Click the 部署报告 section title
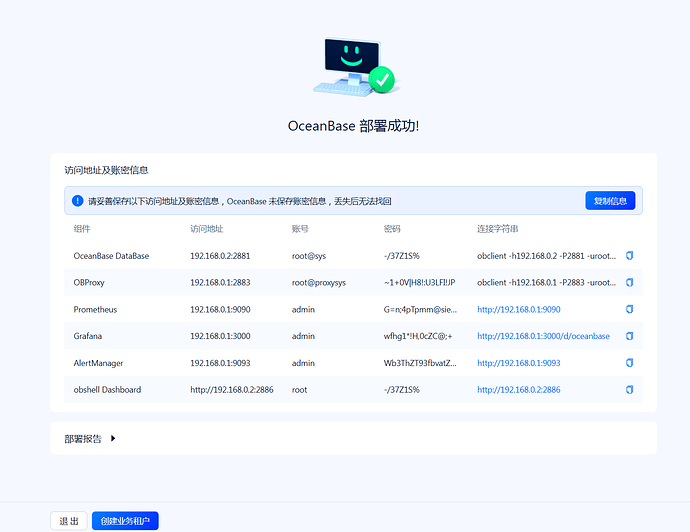The image size is (690, 532). (x=83, y=439)
